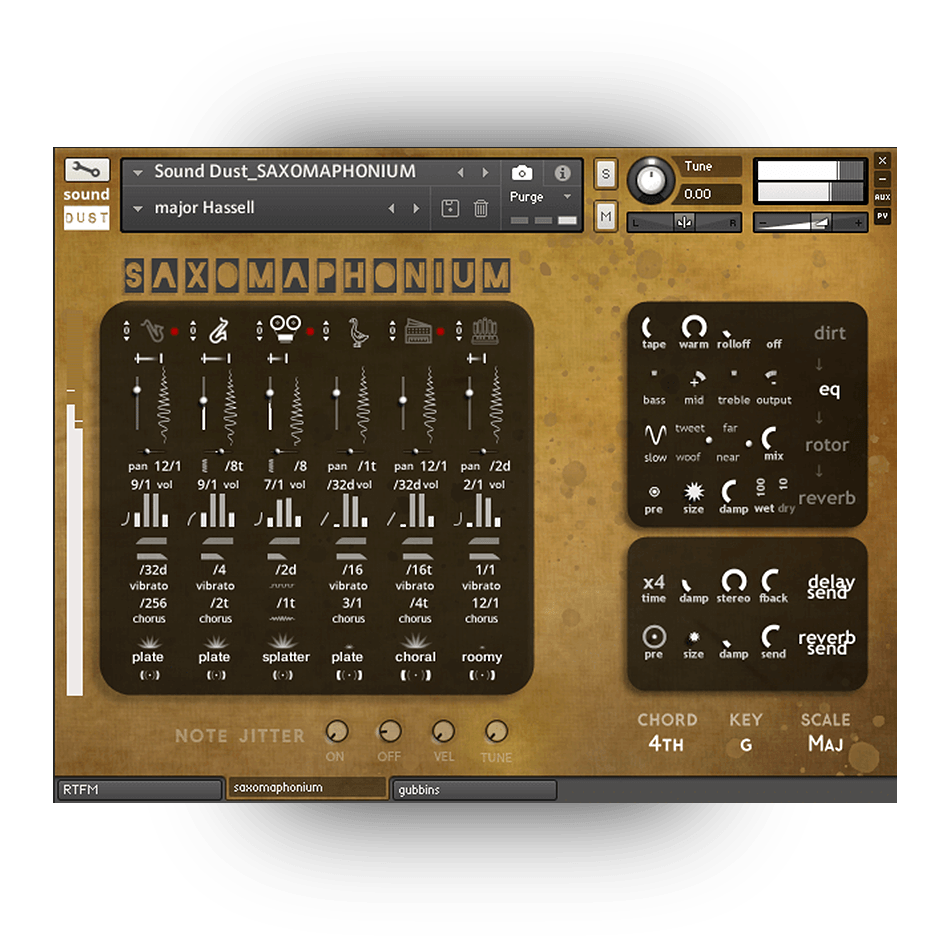Screen dimensions: 950x950
Task: Adjust the pipe organ channel volume fader
Action: 470,402
